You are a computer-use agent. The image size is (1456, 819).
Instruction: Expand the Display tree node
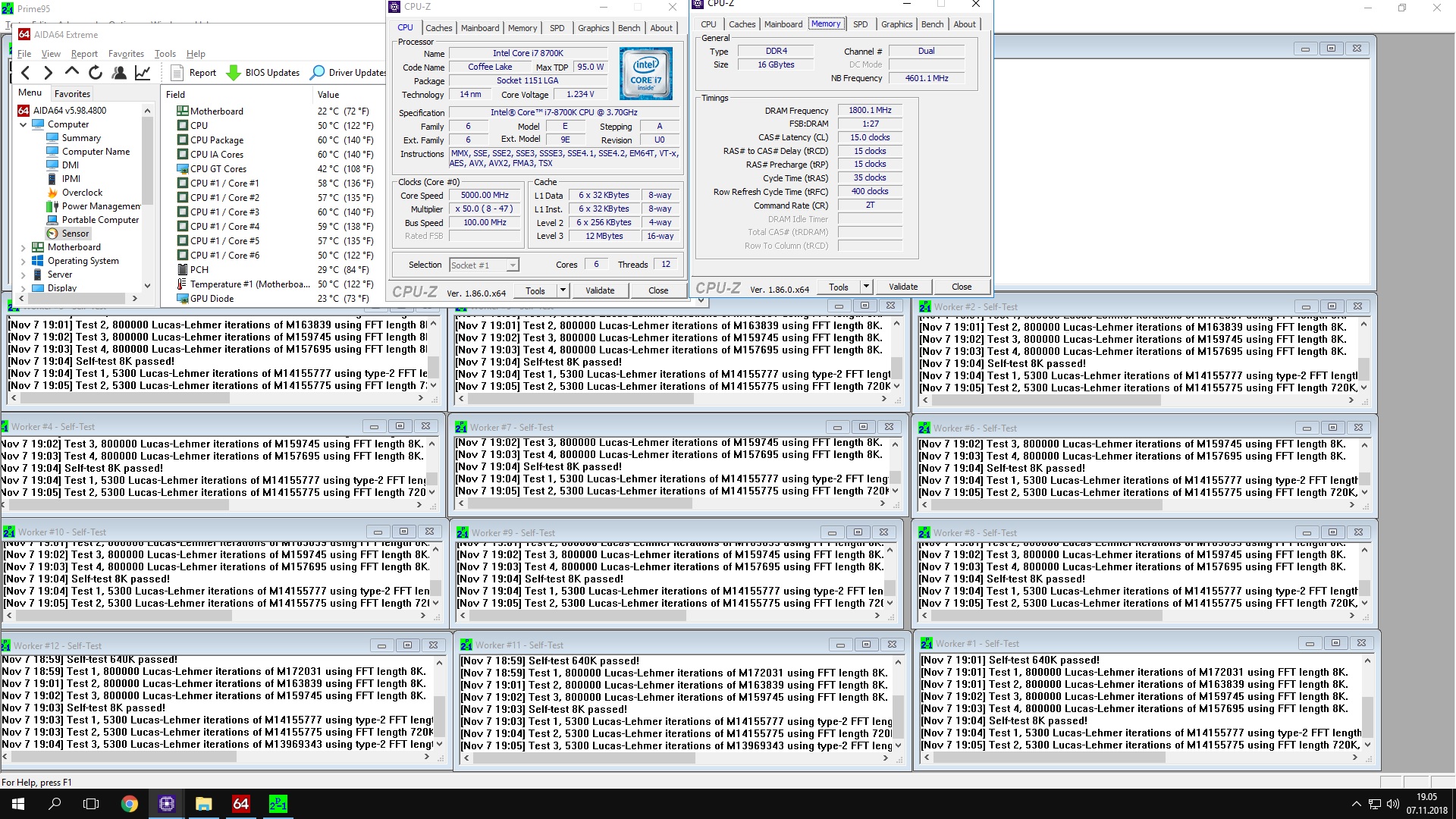coord(24,288)
